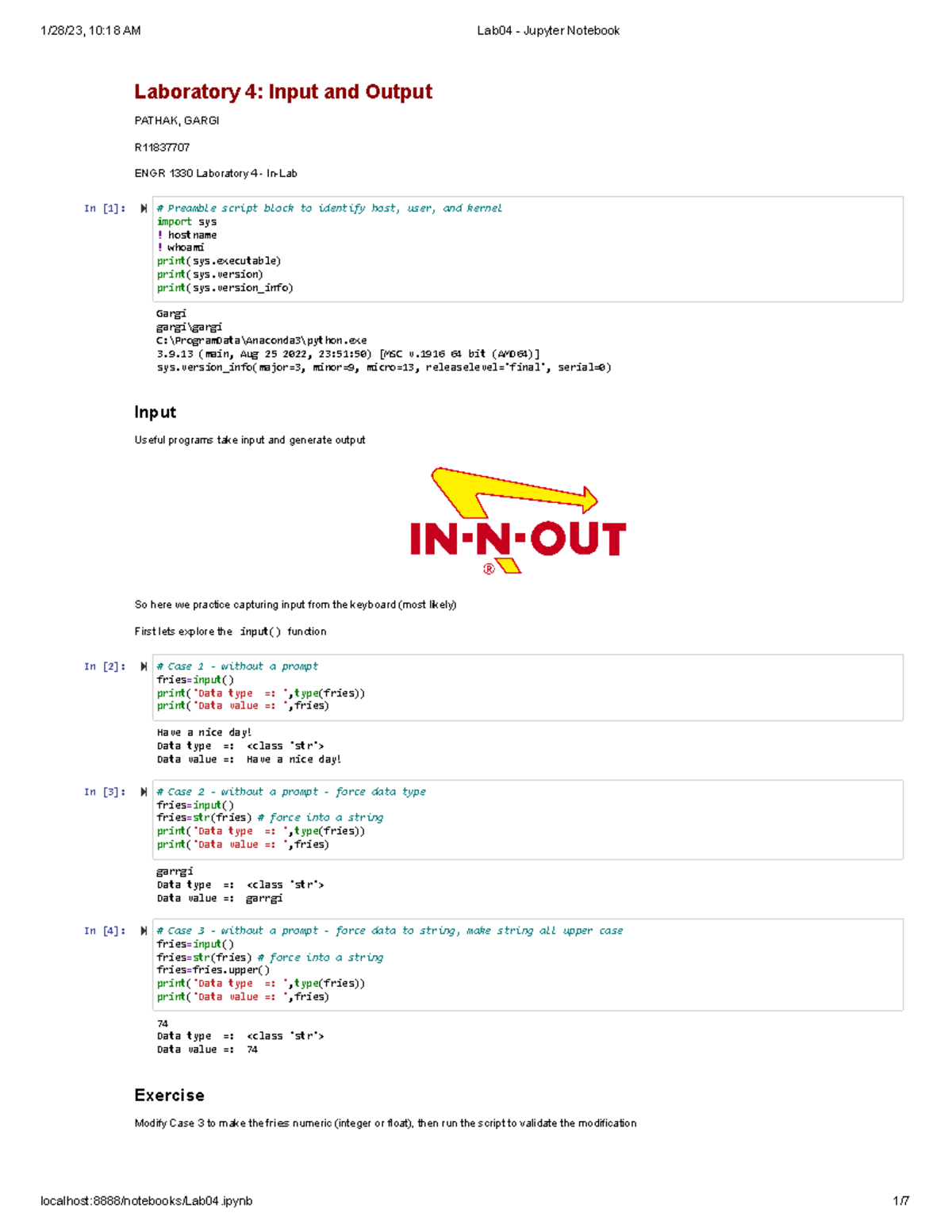Select the In [4]: cell prompt label
The height and width of the screenshot is (1232, 952).
104,930
